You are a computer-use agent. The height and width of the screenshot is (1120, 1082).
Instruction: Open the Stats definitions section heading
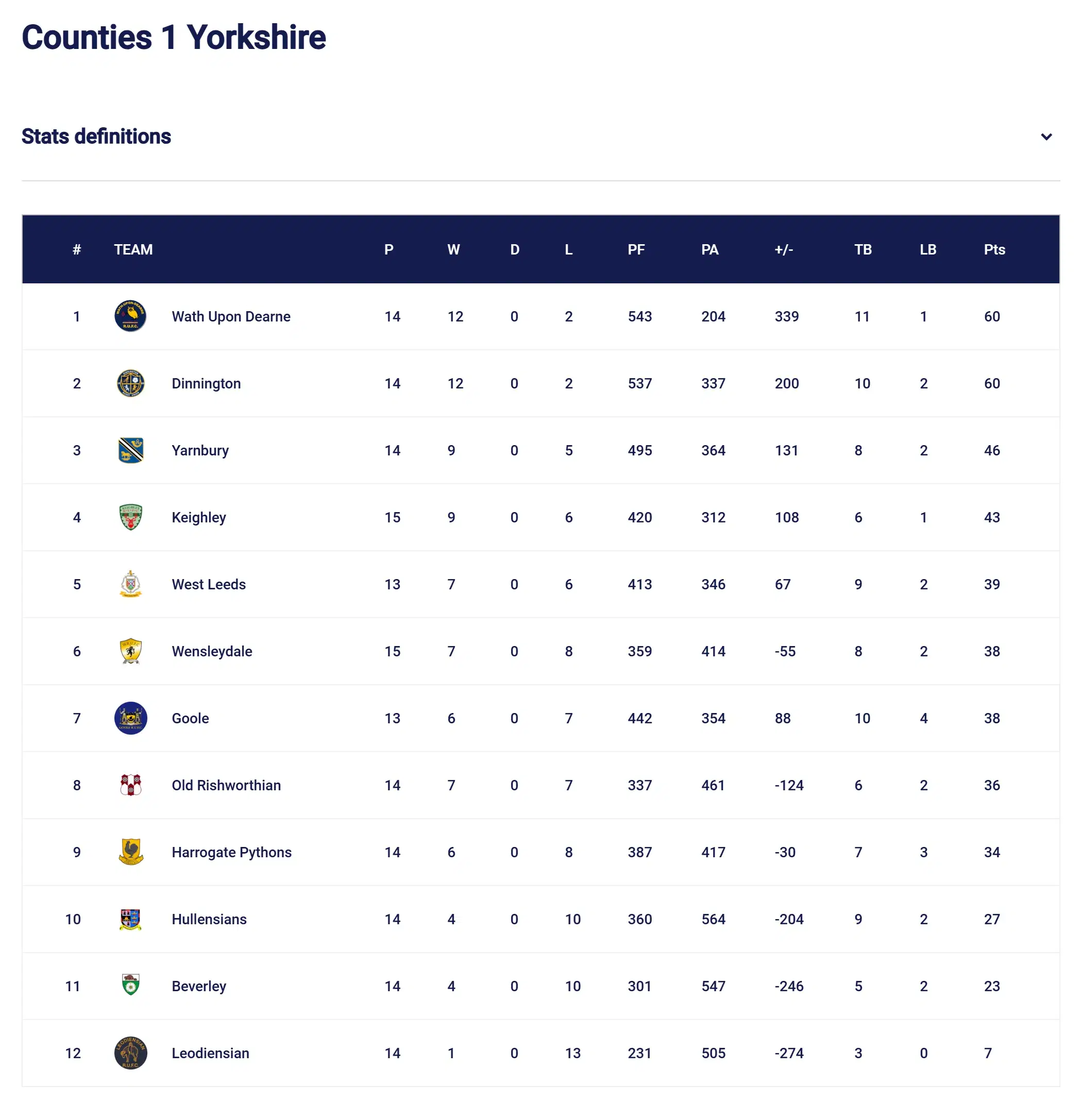[x=96, y=137]
